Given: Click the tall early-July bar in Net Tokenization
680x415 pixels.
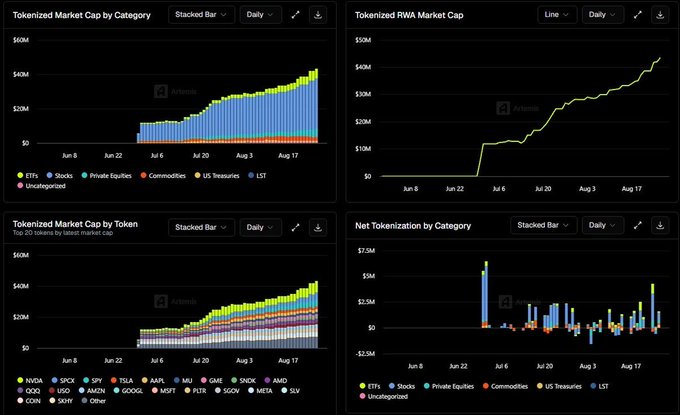Looking at the screenshot, I should (486, 294).
